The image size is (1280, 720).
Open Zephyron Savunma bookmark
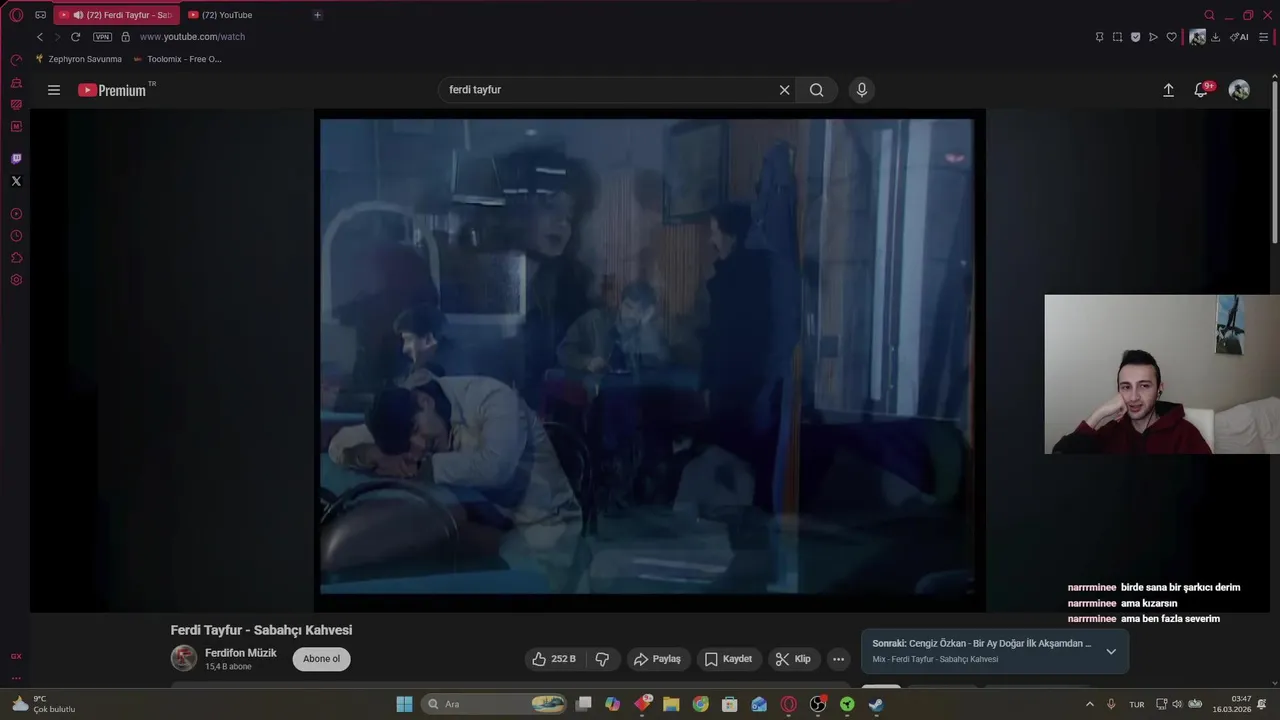[78, 59]
